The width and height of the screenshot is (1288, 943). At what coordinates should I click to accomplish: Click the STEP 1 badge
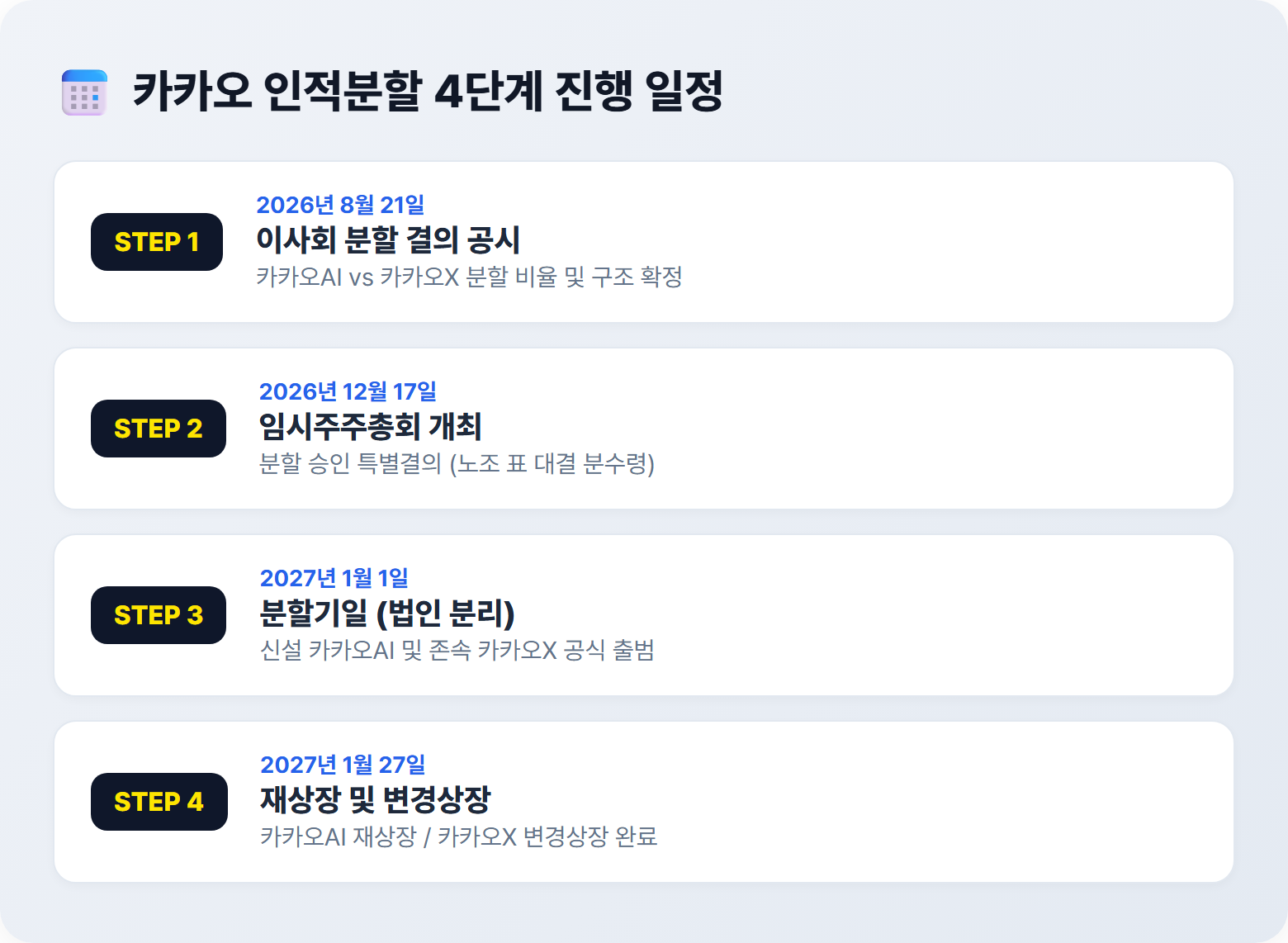157,242
